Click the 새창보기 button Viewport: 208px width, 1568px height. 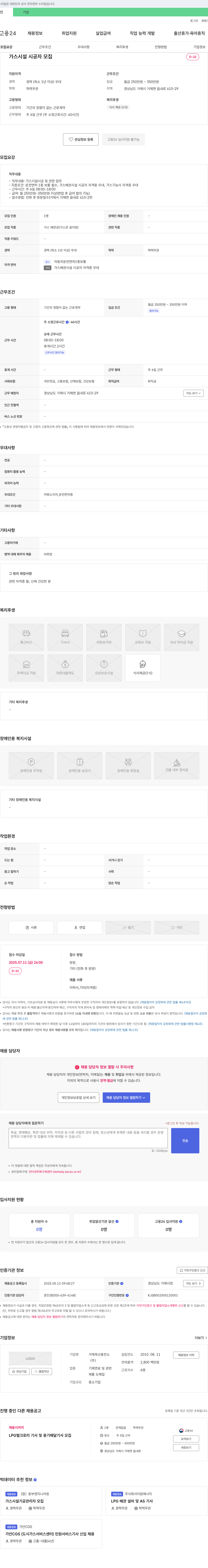pyautogui.click(x=186, y=1448)
